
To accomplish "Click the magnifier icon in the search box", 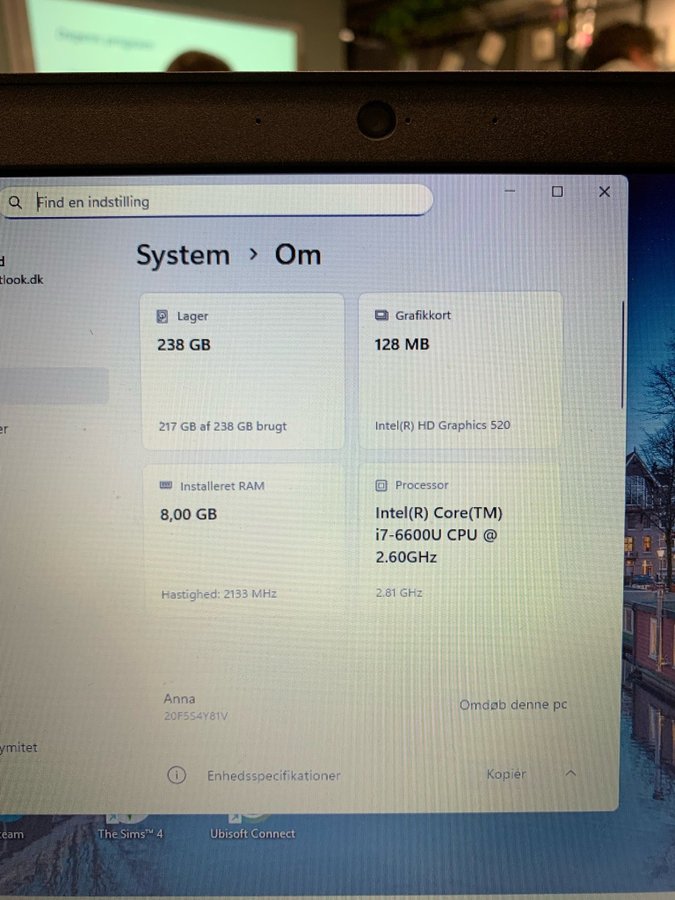I will (x=15, y=203).
